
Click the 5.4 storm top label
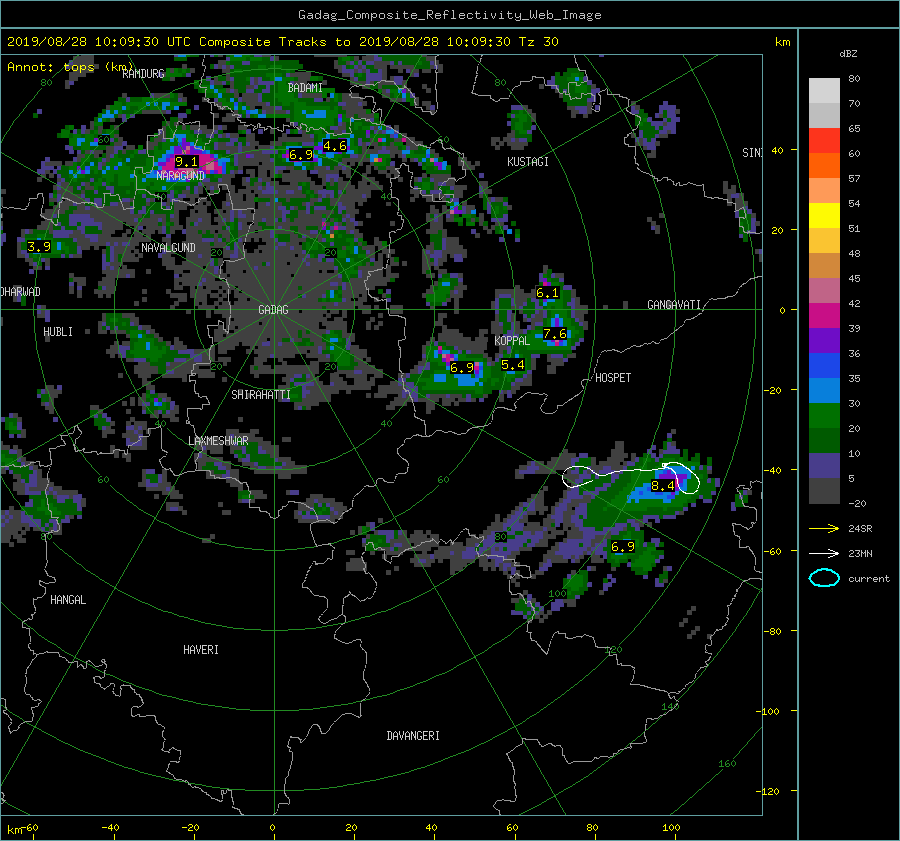click(513, 365)
